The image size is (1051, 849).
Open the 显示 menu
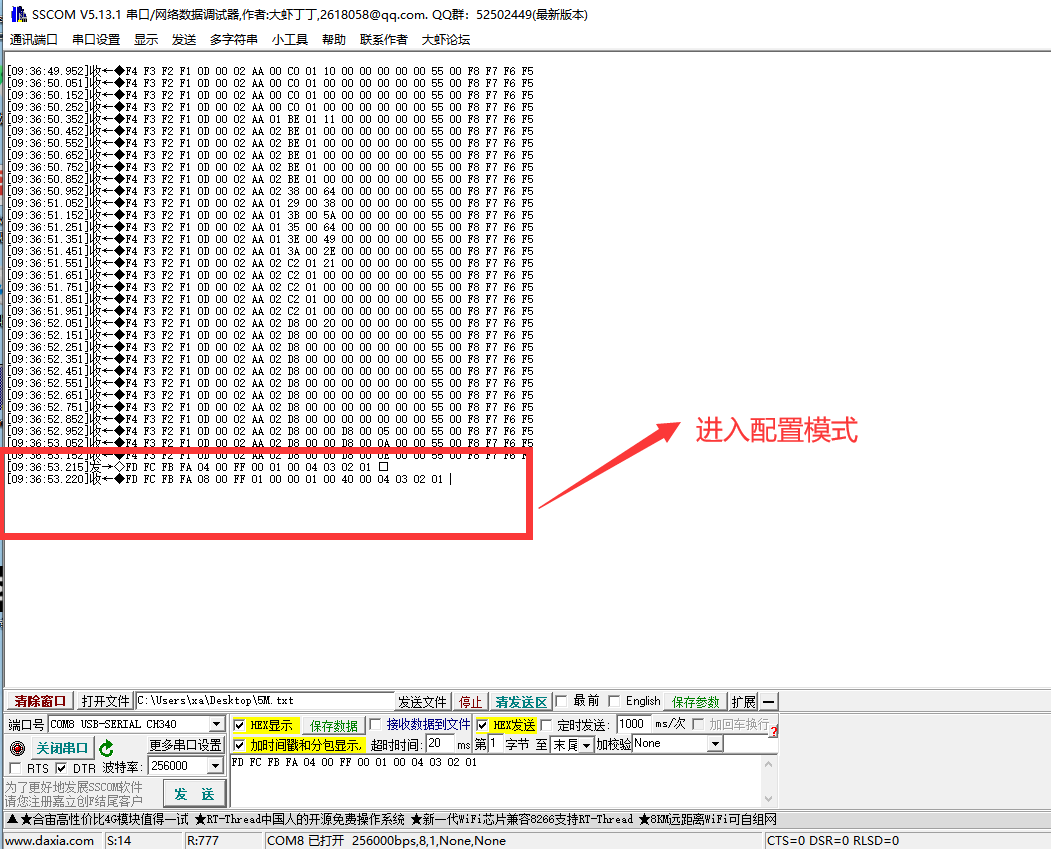(x=146, y=40)
